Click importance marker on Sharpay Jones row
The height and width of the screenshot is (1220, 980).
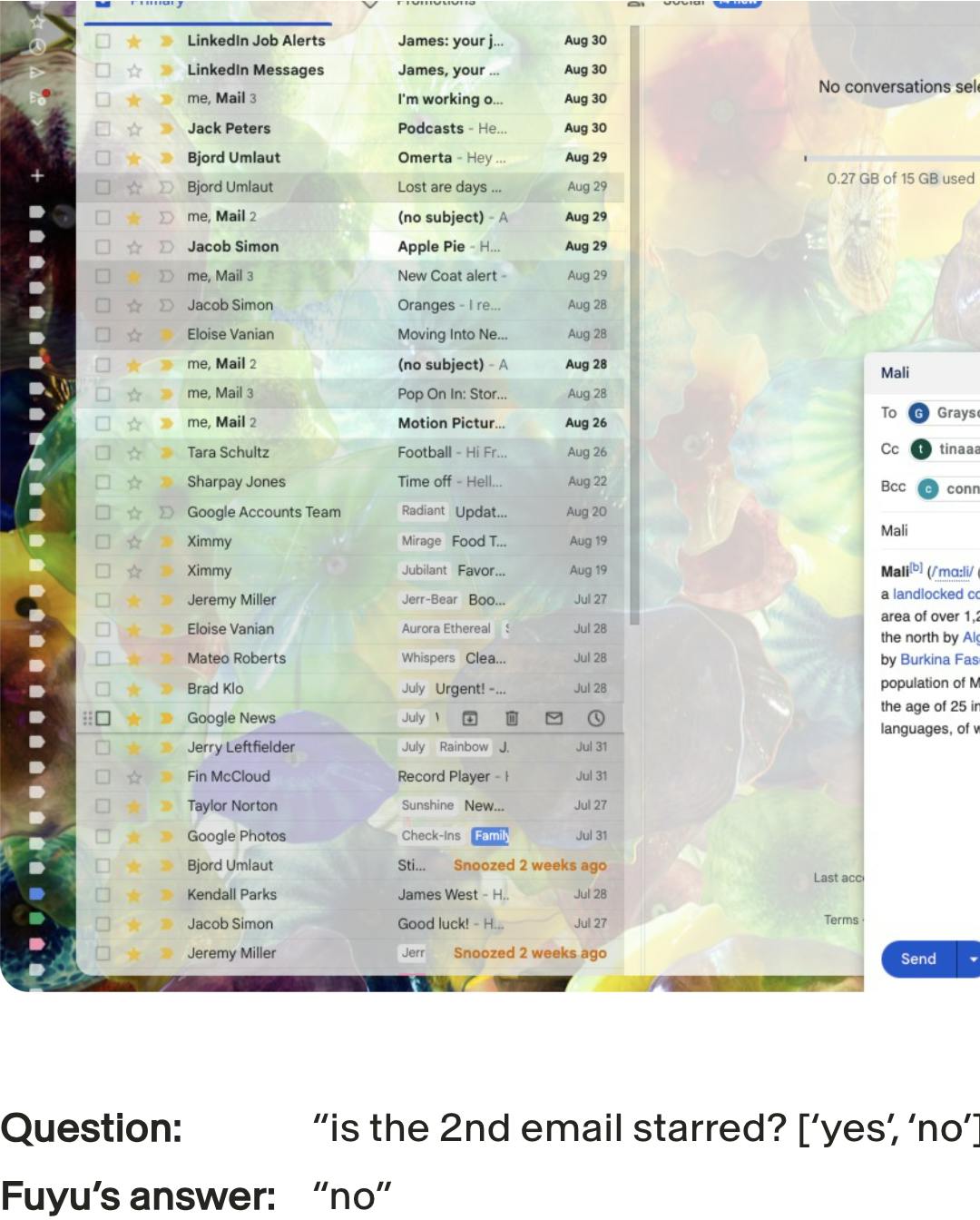coord(166,482)
